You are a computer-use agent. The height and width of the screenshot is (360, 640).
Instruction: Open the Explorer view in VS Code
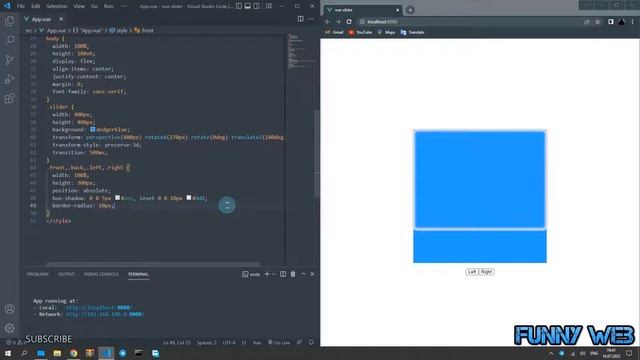[9, 20]
